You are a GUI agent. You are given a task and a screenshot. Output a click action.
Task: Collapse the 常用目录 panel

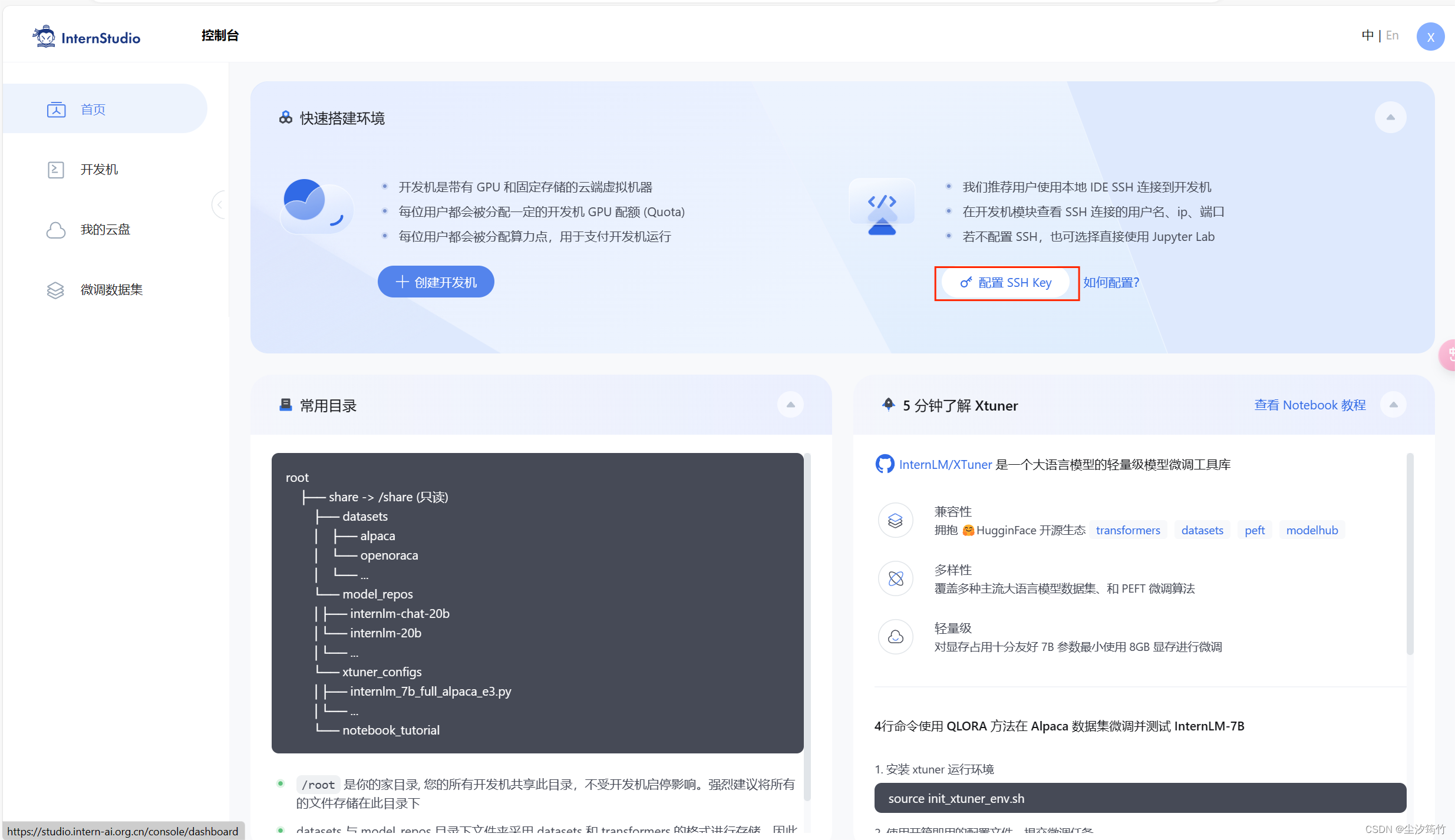[x=790, y=405]
